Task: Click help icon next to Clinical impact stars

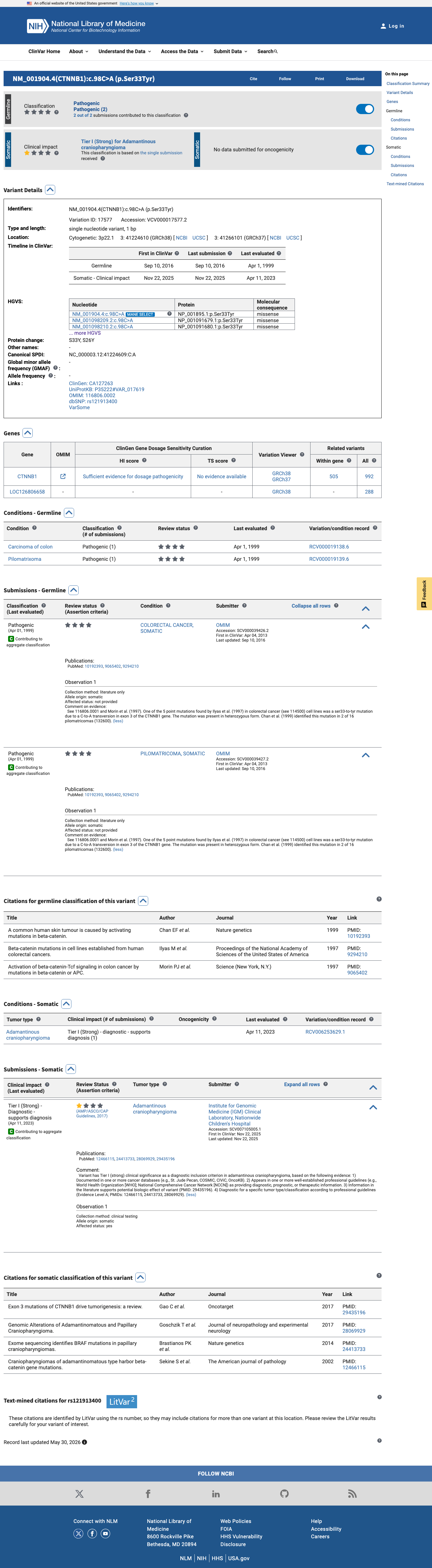Action: (57, 153)
